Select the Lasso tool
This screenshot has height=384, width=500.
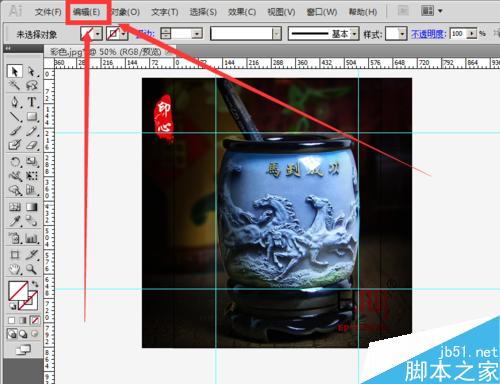(32, 86)
